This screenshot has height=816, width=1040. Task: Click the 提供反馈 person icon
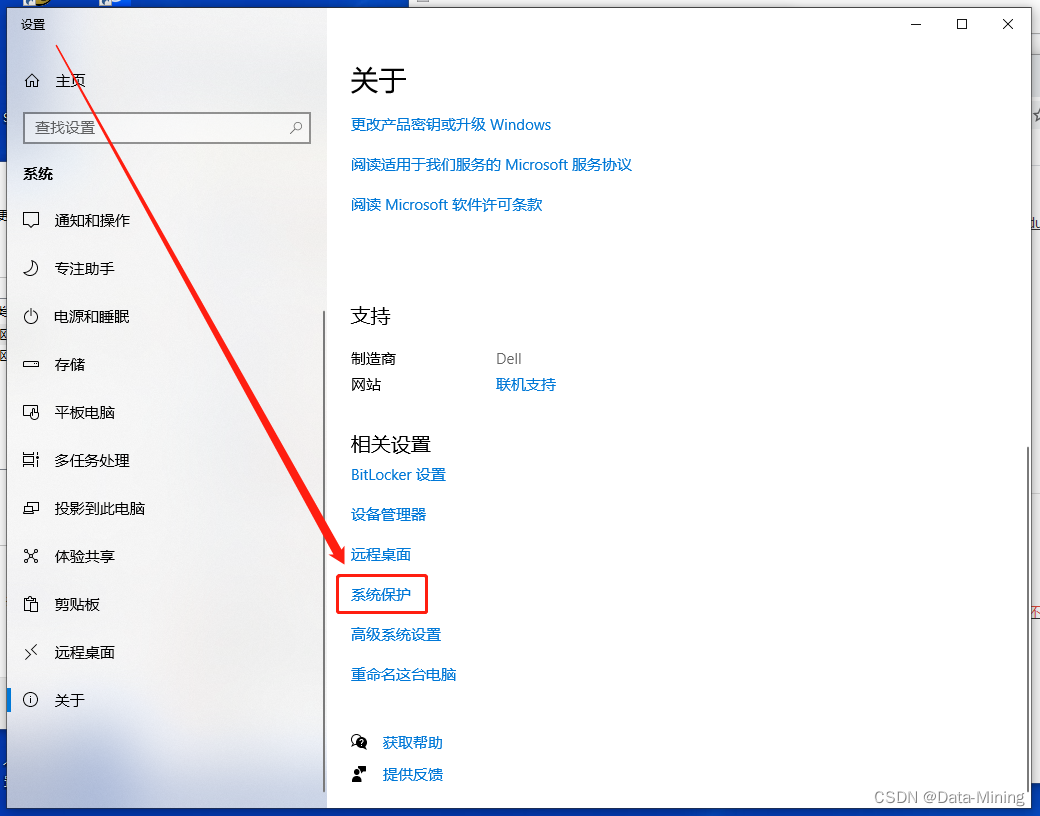[x=359, y=774]
